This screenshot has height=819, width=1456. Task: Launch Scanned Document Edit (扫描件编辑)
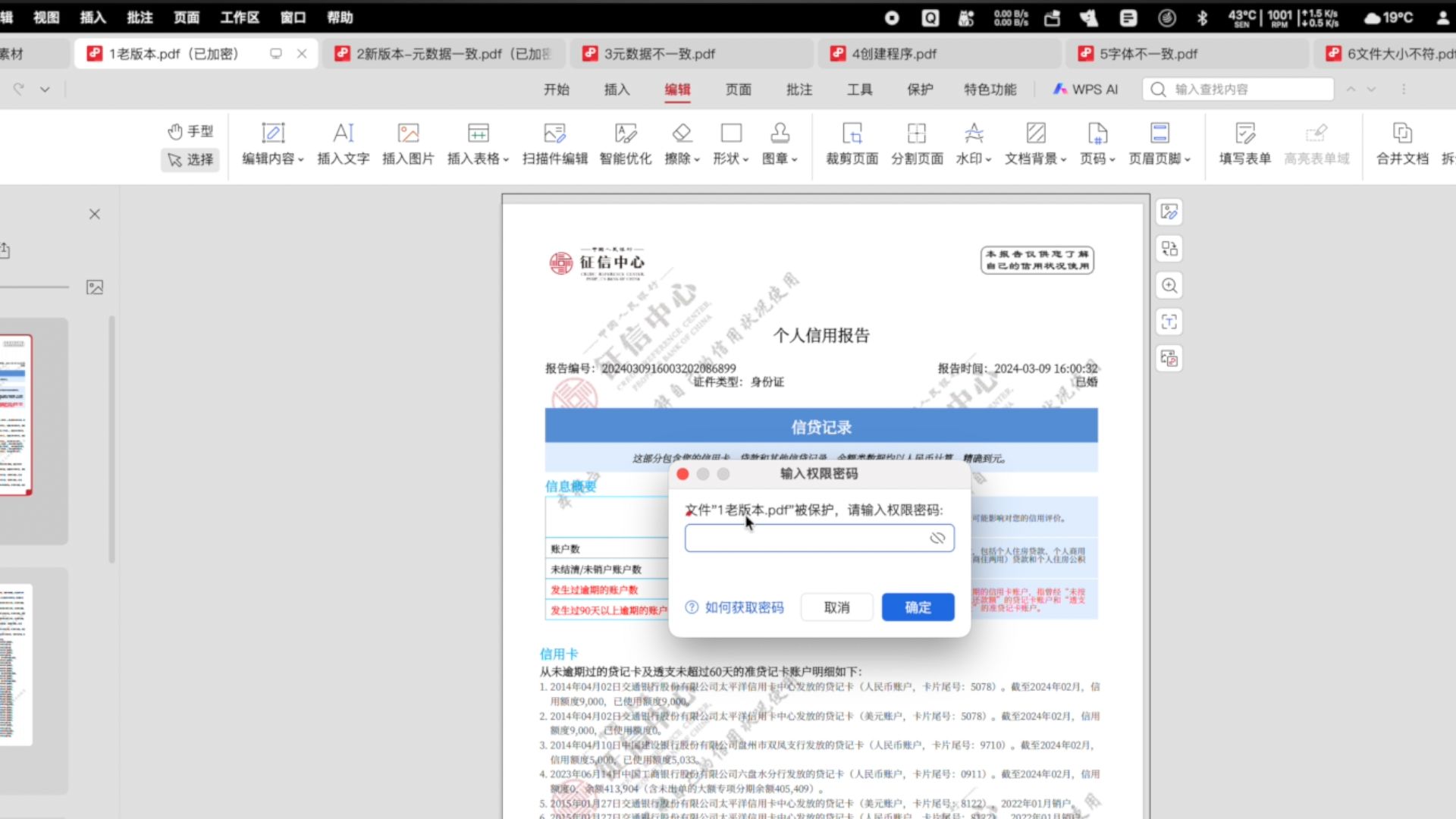coord(554,143)
